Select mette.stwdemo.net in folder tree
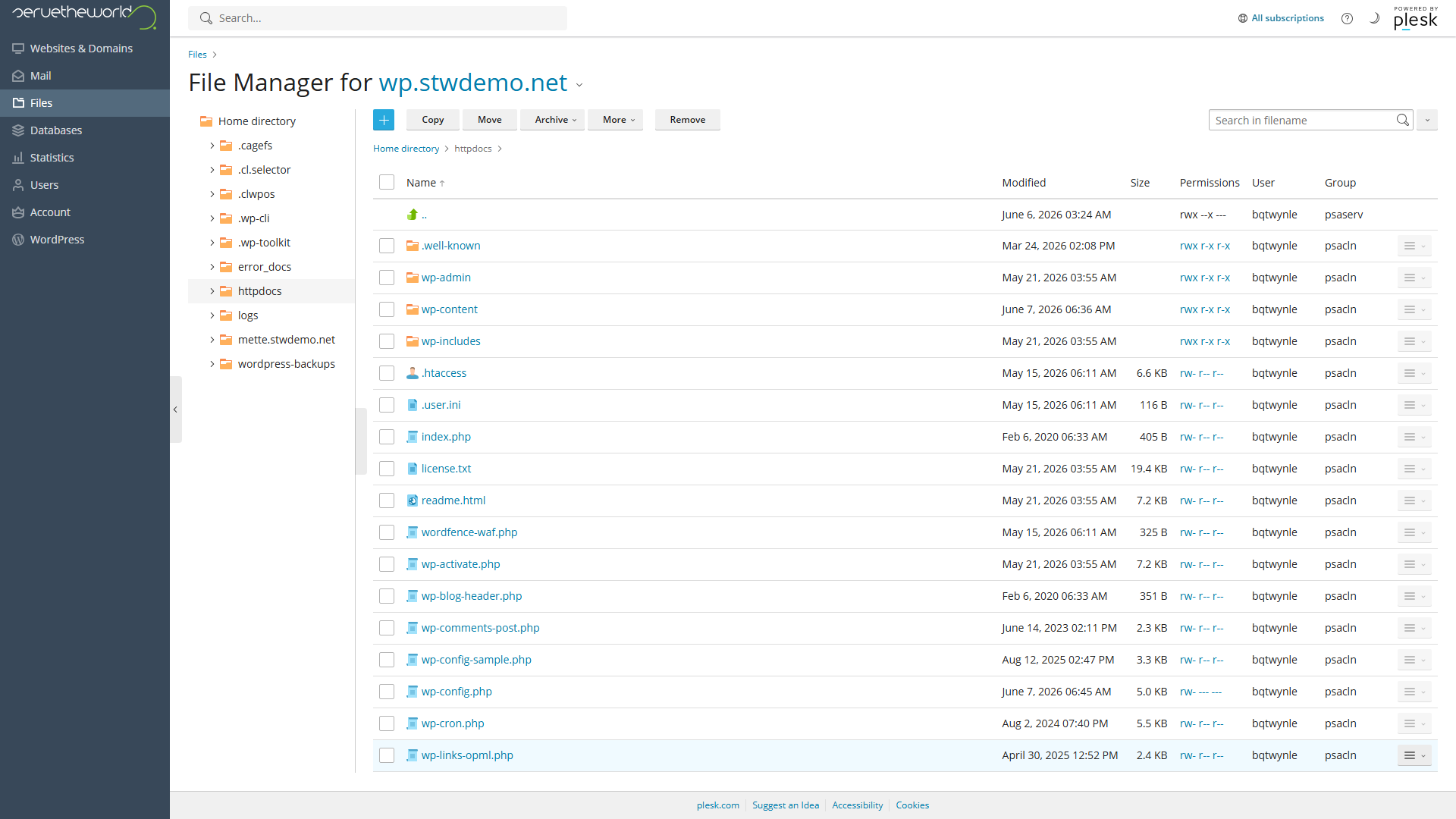 [286, 340]
